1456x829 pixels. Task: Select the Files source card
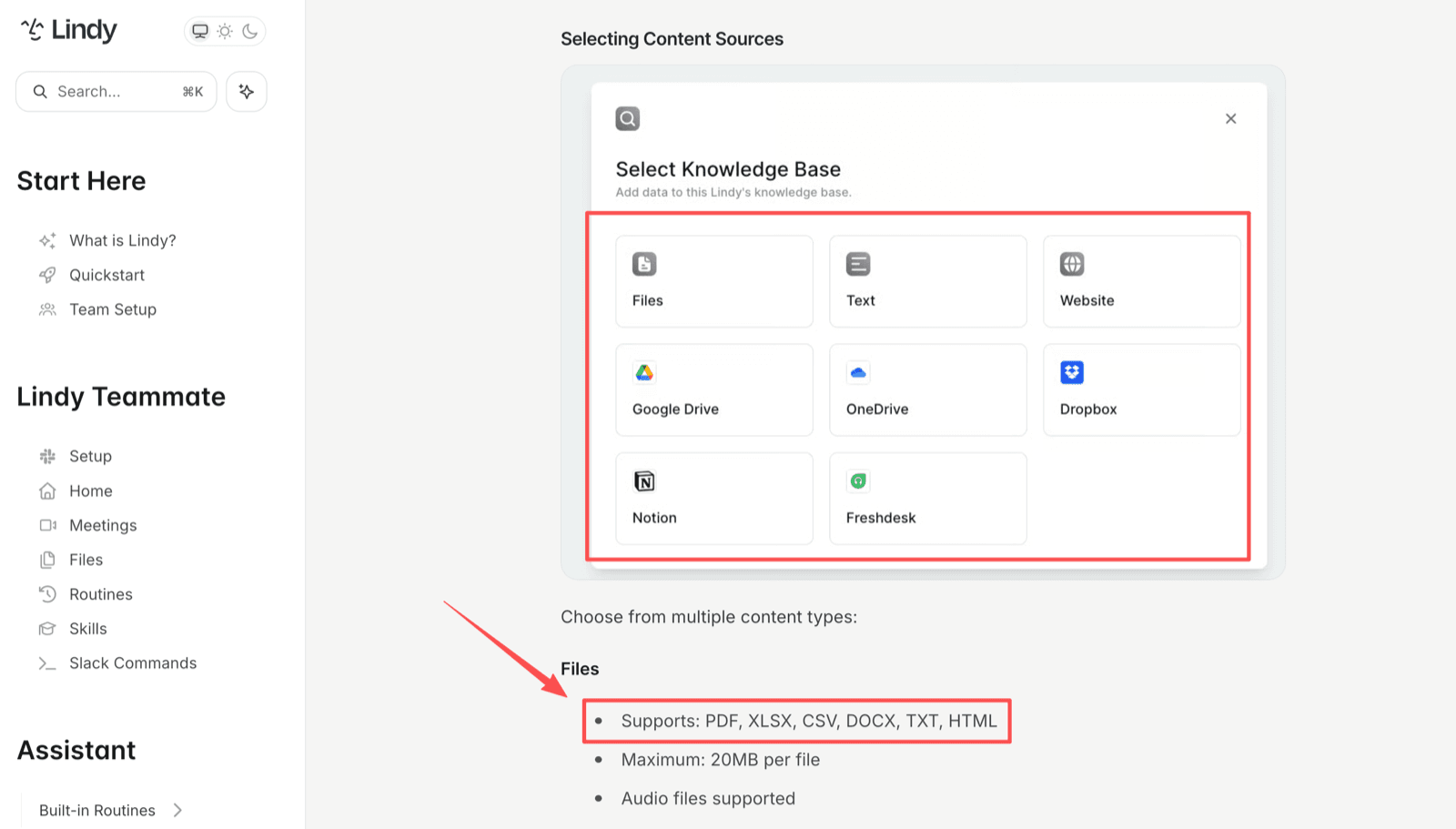tap(714, 281)
